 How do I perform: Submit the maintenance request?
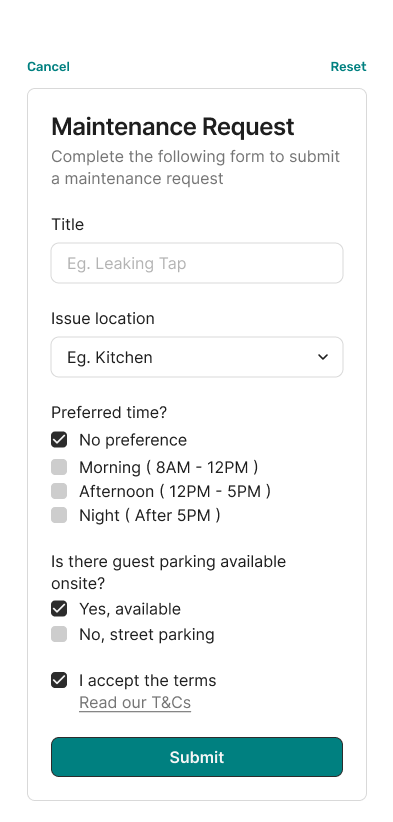click(x=197, y=757)
